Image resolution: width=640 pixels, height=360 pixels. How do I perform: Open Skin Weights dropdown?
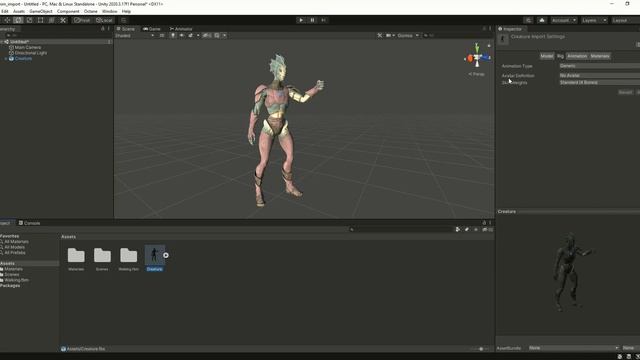click(600, 82)
